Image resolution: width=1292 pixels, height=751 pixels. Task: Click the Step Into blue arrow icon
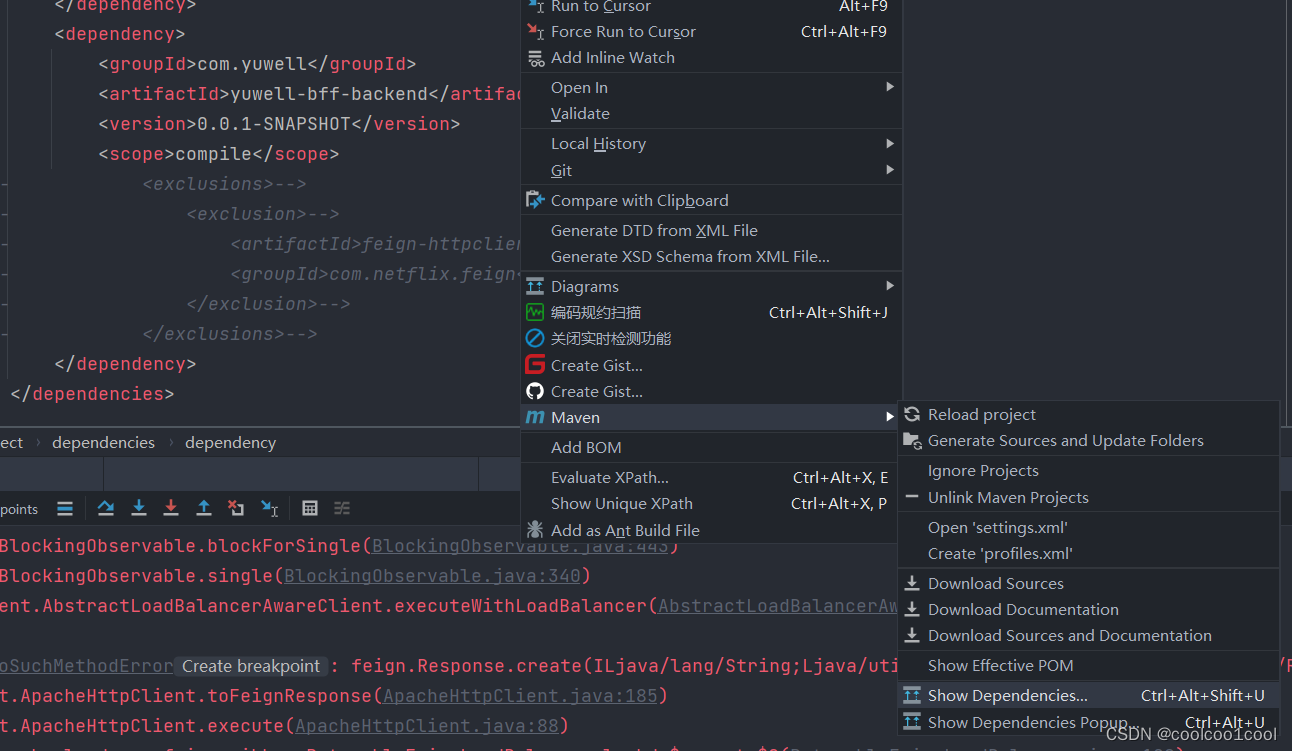tap(139, 508)
